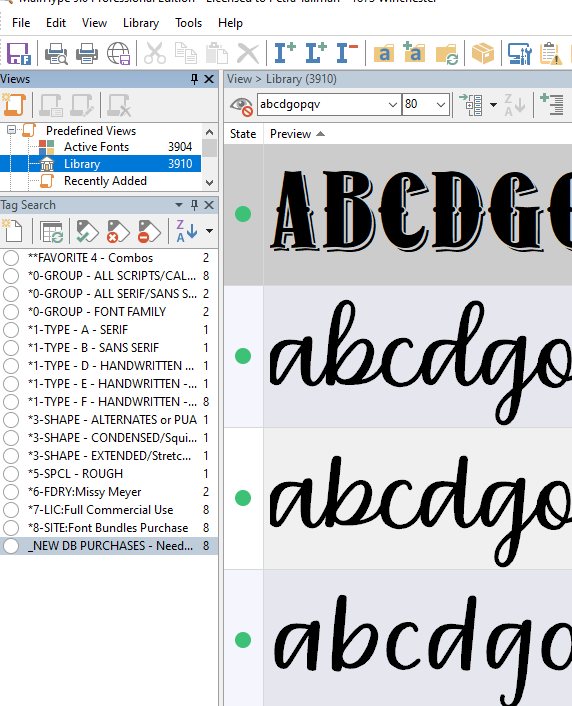Click the Add fonts folder icon with plus
This screenshot has height=706, width=572.
click(414, 53)
